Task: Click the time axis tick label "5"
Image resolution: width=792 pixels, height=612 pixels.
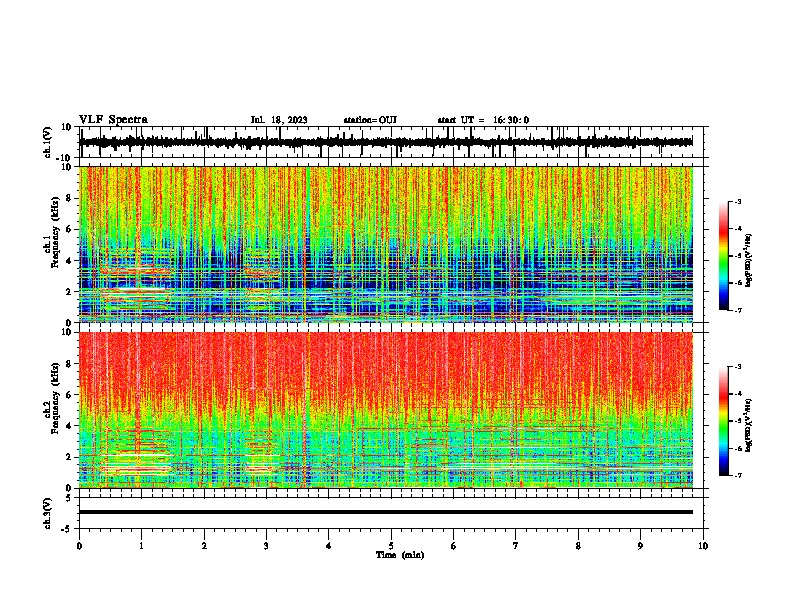Action: click(x=391, y=546)
